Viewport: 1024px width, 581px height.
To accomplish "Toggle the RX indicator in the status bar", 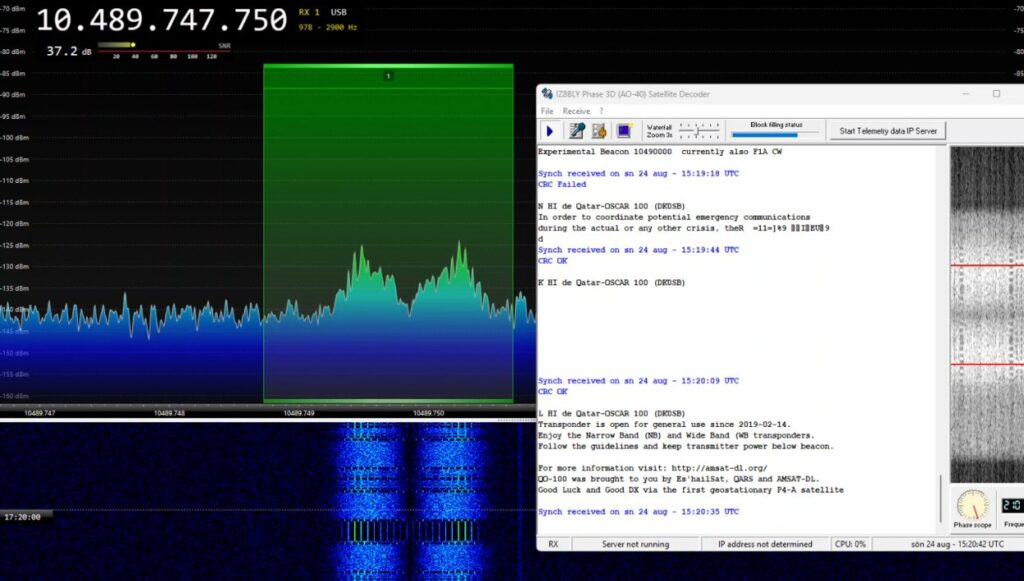I will click(553, 543).
